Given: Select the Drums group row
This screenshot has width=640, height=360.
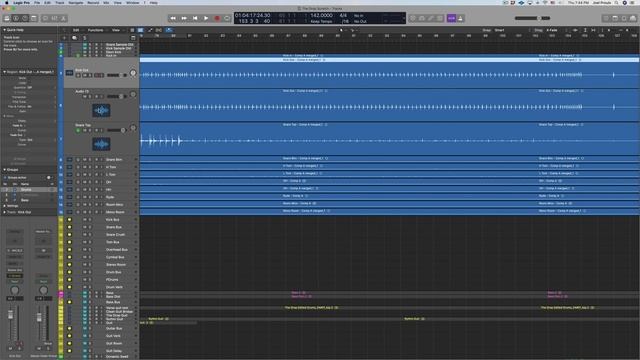Looking at the screenshot, I should [29, 190].
